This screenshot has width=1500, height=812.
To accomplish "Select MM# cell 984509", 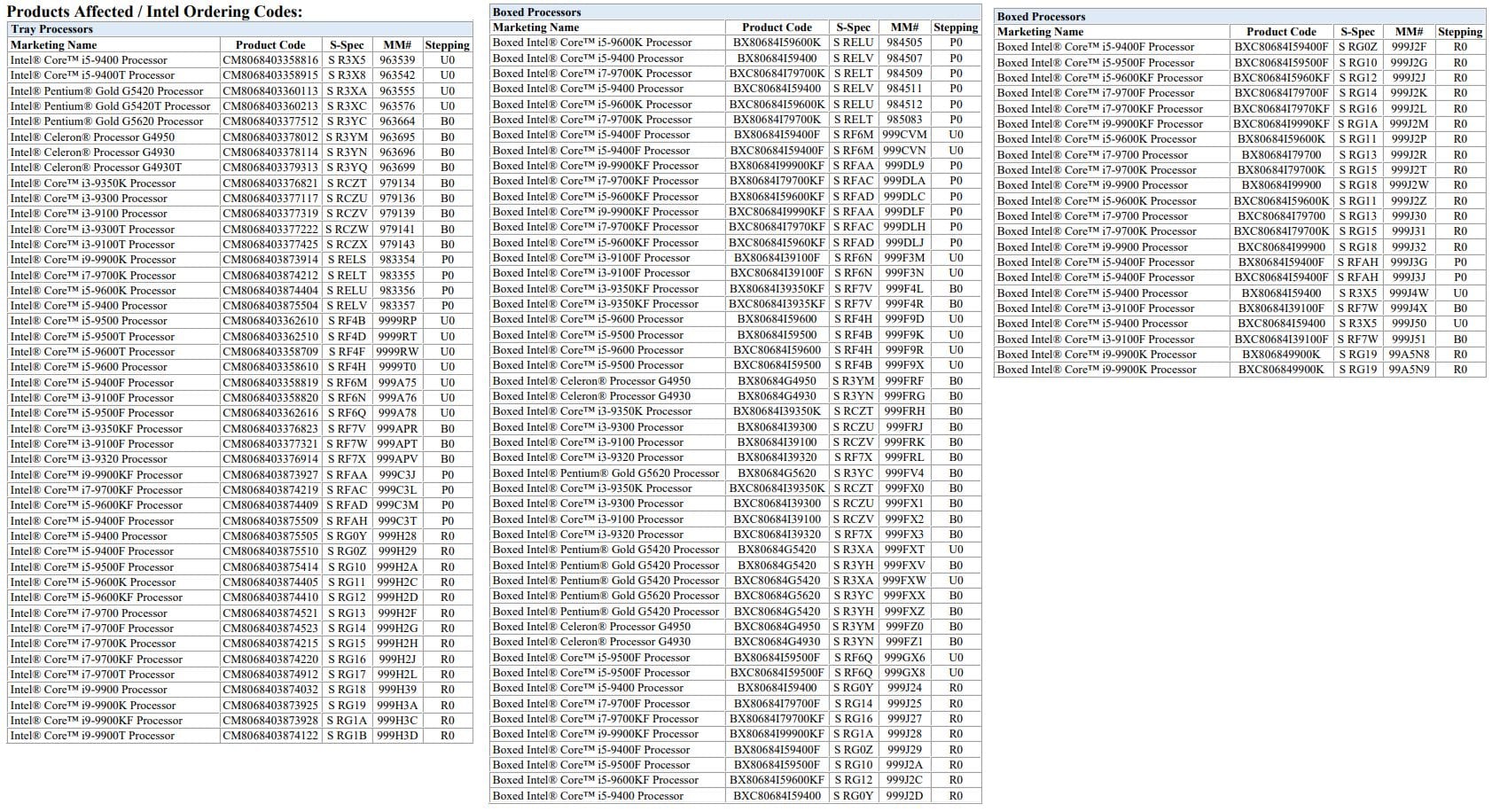I will pyautogui.click(x=904, y=74).
